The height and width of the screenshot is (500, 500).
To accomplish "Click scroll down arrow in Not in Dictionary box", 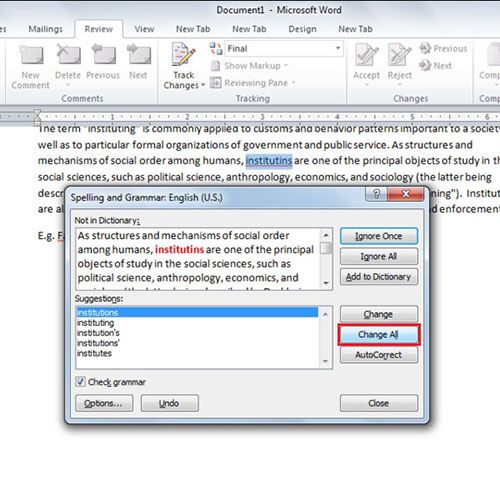I will pos(326,283).
